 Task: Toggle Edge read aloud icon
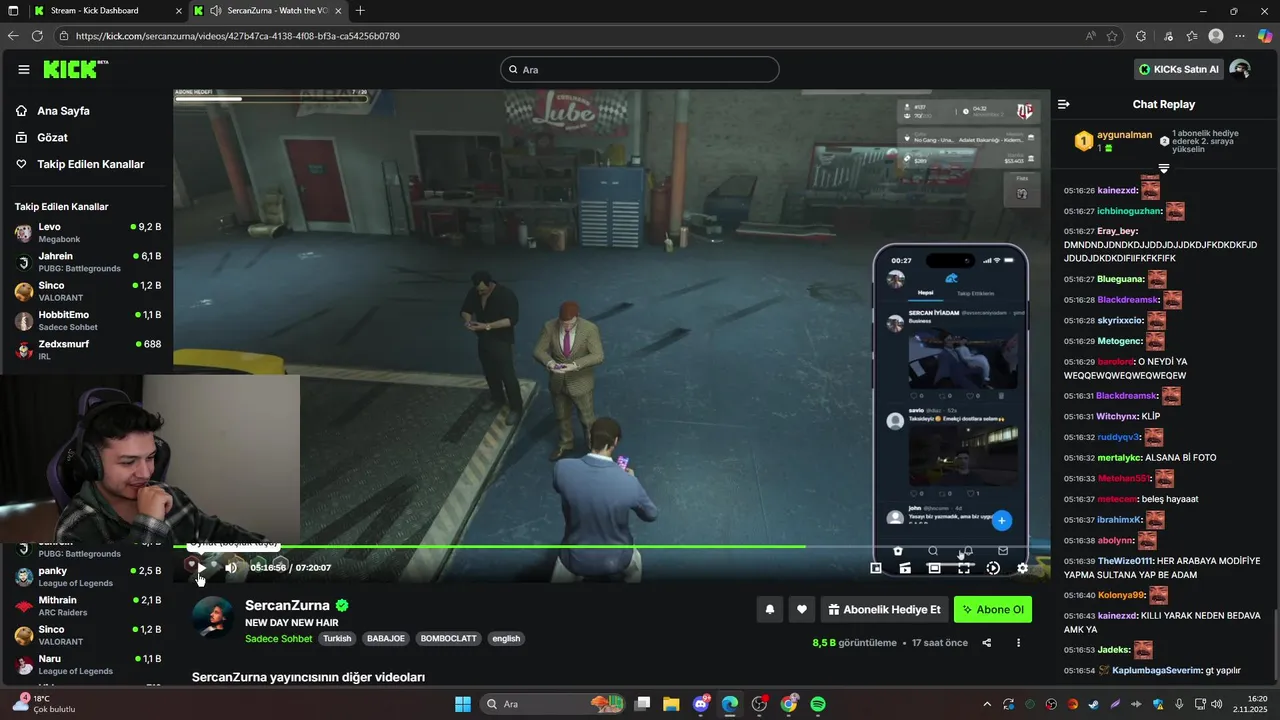1090,36
